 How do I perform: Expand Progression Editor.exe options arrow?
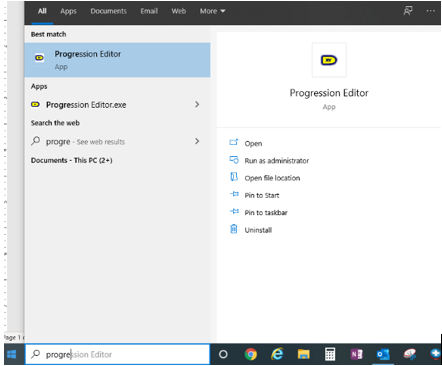[x=197, y=105]
